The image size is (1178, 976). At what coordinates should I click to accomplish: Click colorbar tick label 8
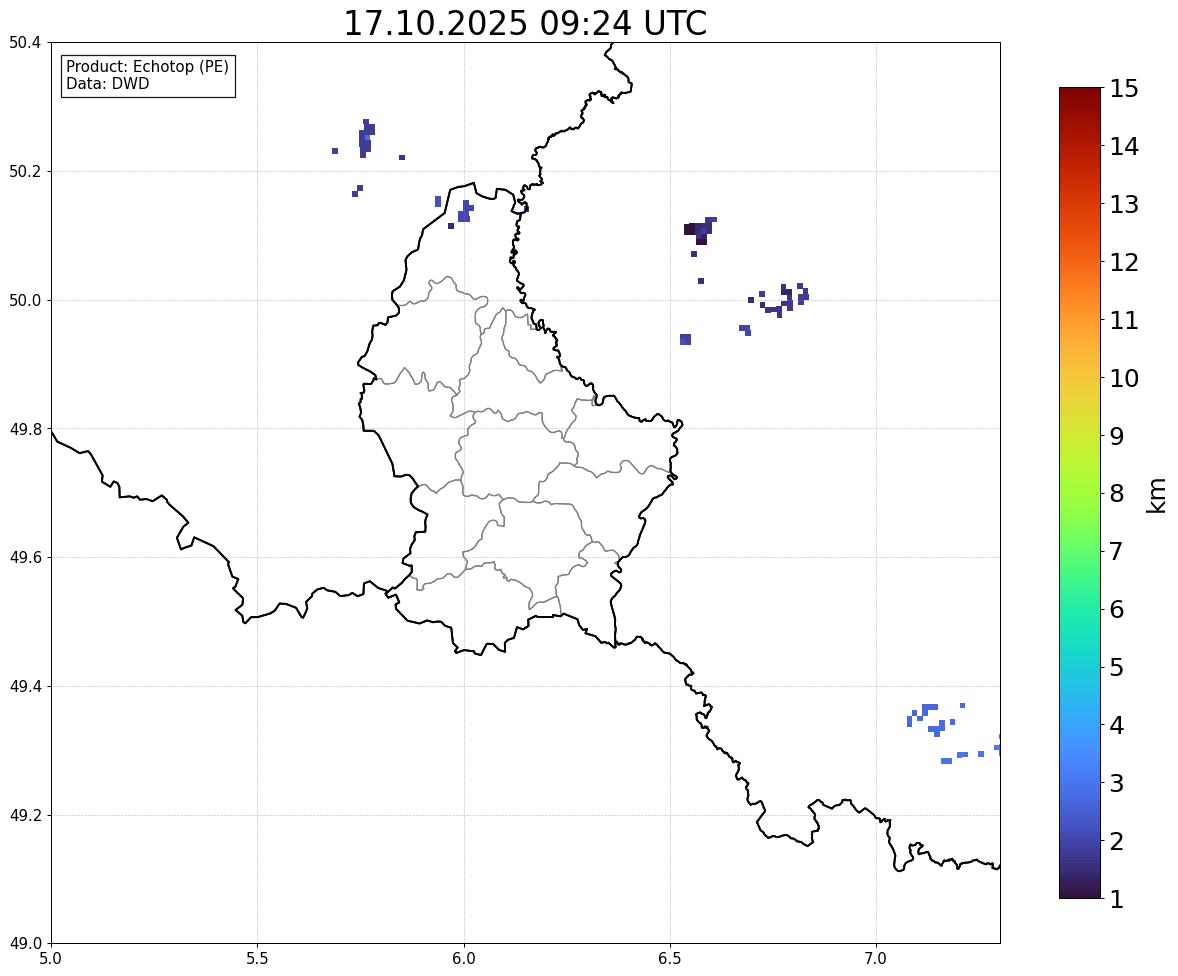pos(1117,494)
